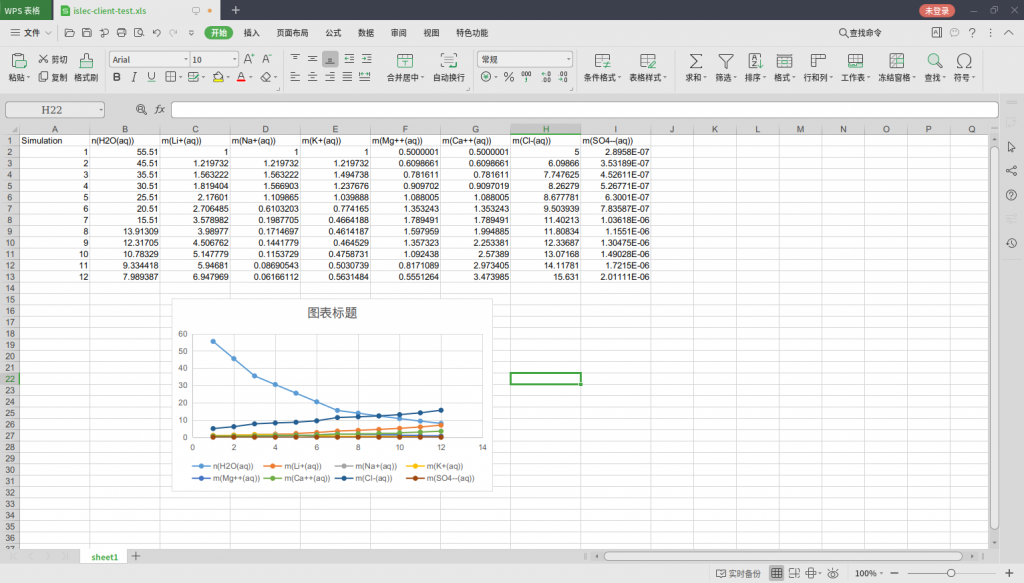
Task: Click the Paste clipboard icon
Action: pos(18,61)
